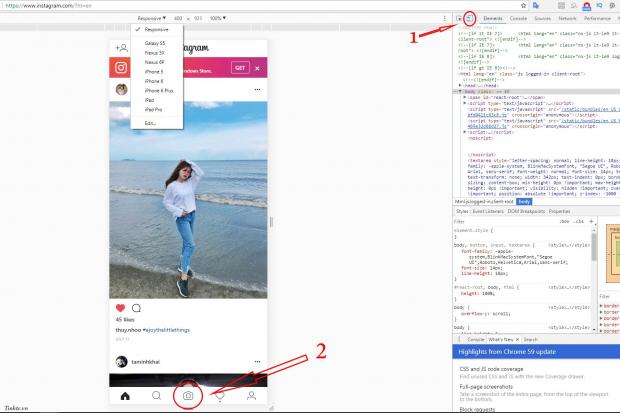The height and width of the screenshot is (413, 620).
Task: Open the taminhkhai username link
Action: [146, 362]
